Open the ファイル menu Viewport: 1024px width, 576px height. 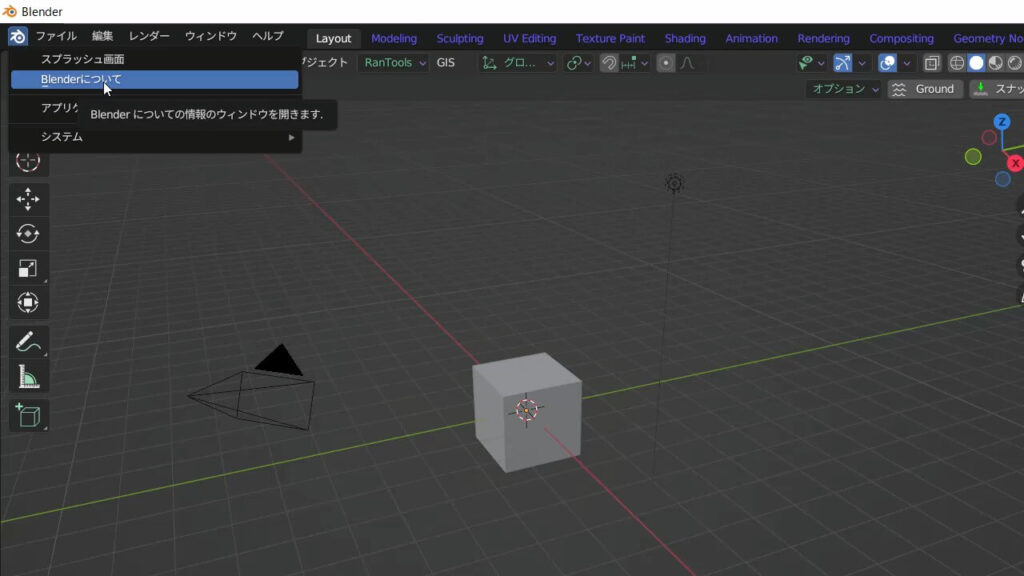coord(56,36)
